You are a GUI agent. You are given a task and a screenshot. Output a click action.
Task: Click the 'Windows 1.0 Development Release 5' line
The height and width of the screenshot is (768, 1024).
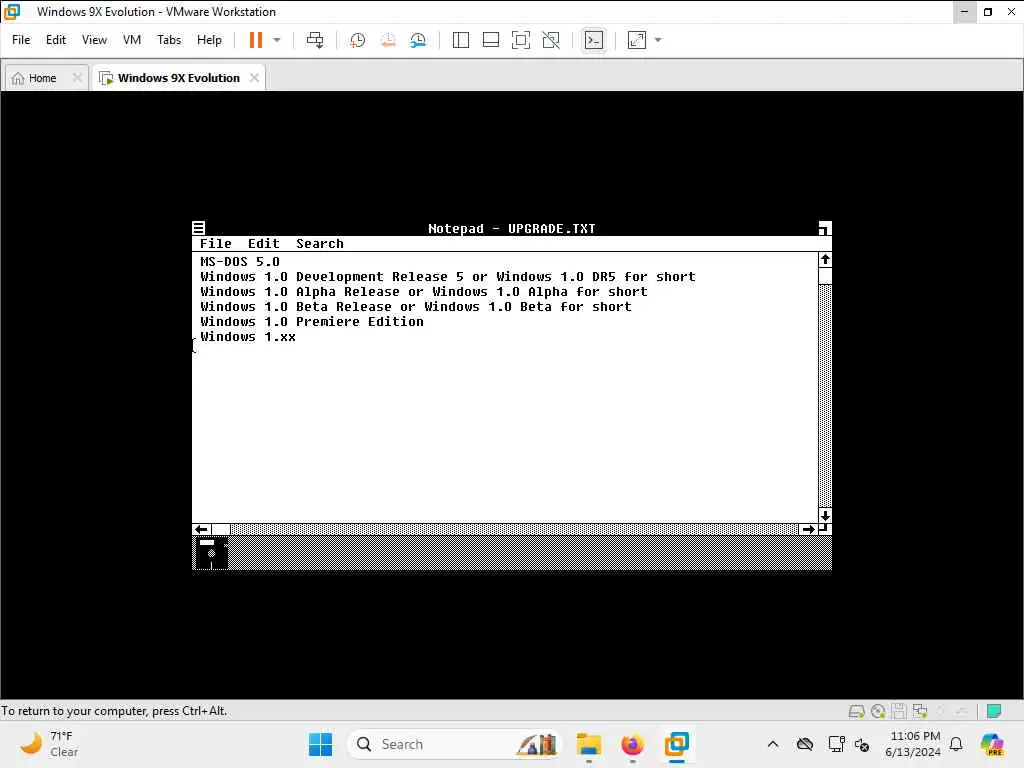[x=448, y=277]
